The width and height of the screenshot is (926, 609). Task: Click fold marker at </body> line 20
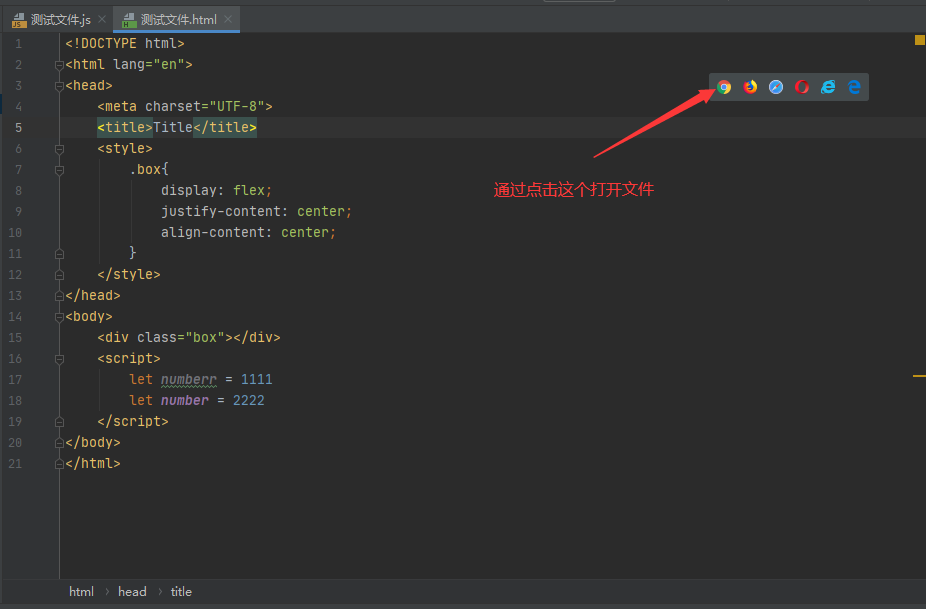(x=59, y=443)
